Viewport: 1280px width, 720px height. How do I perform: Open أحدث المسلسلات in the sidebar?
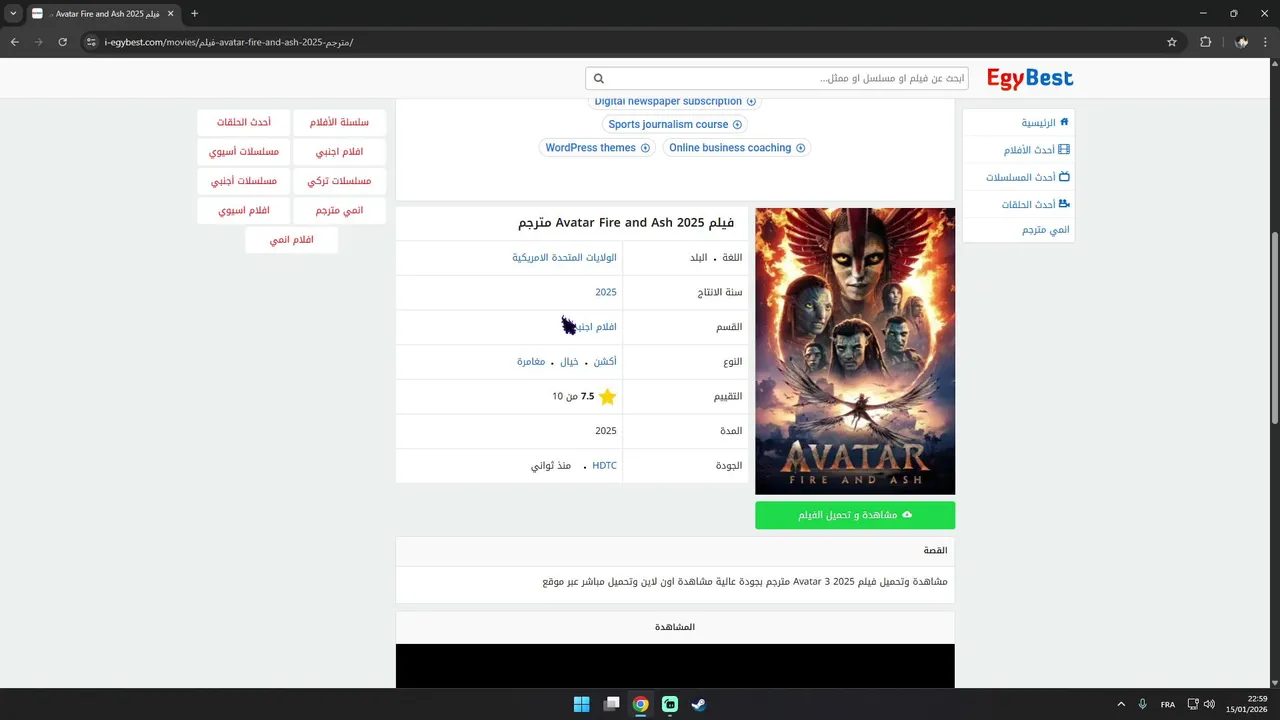point(1021,177)
